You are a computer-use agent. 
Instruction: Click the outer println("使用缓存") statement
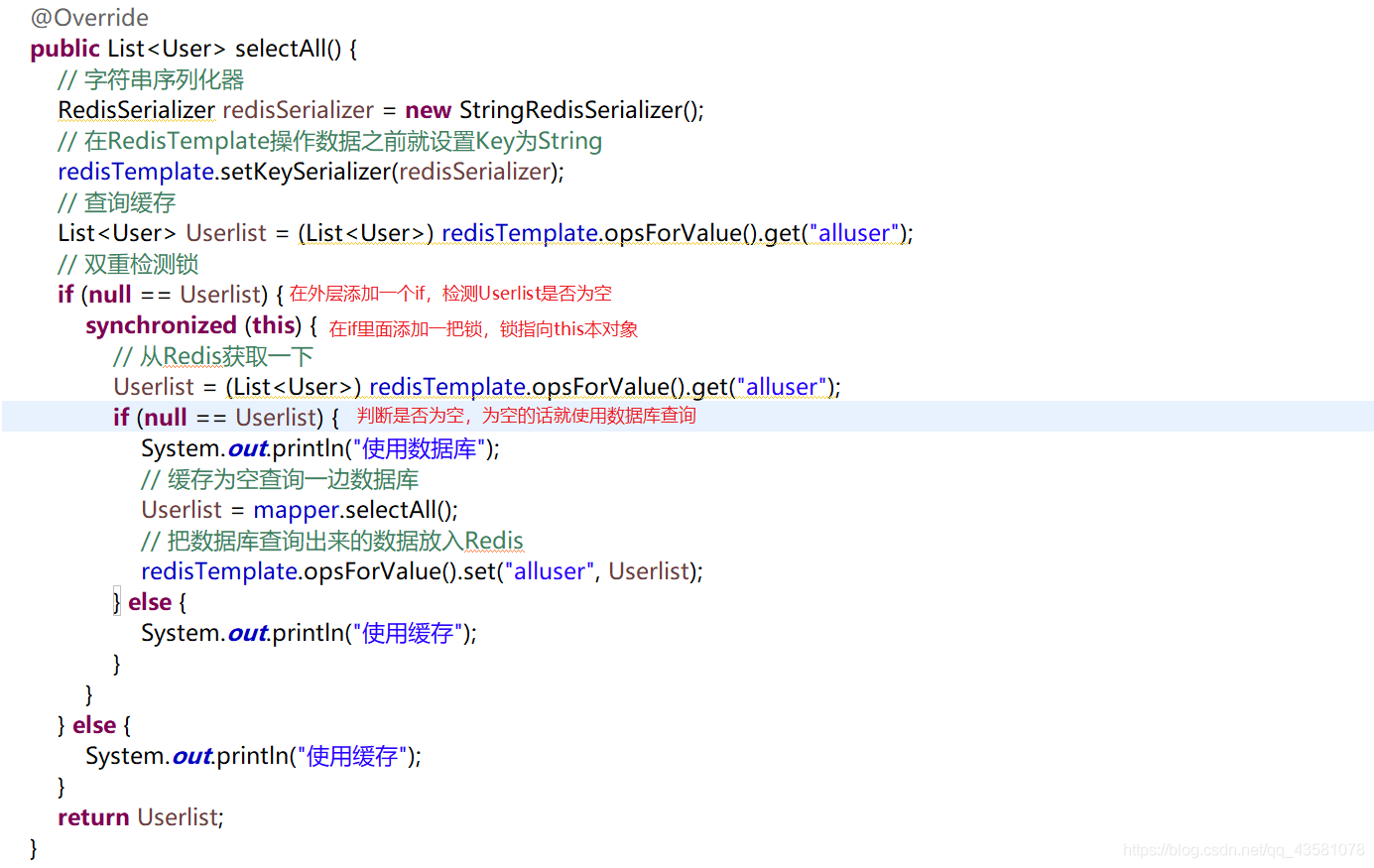coord(253,756)
